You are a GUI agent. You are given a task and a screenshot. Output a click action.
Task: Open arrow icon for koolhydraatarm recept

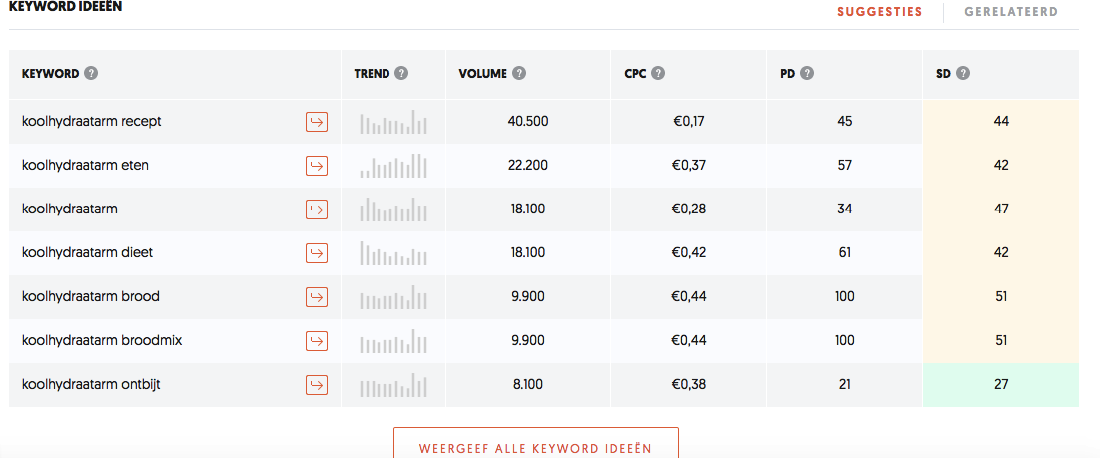tap(317, 122)
